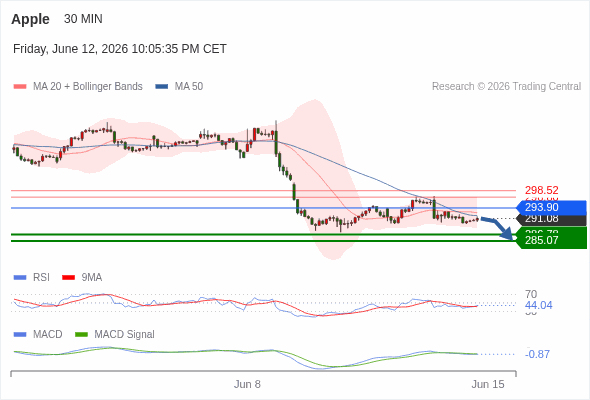Image resolution: width=590 pixels, height=400 pixels.
Task: Click the blue downward forecast arrow
Action: [x=497, y=228]
